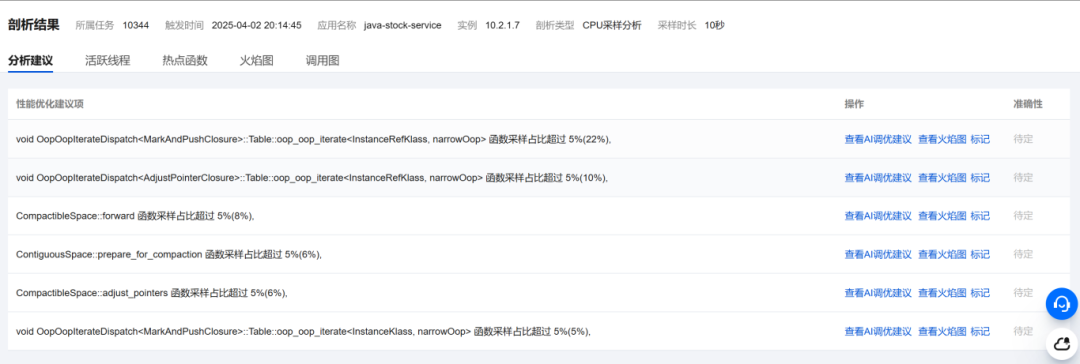This screenshot has width=1080, height=364.
Task: View AI tuning advice for AdjustPointerClosure row
Action: tap(878, 177)
